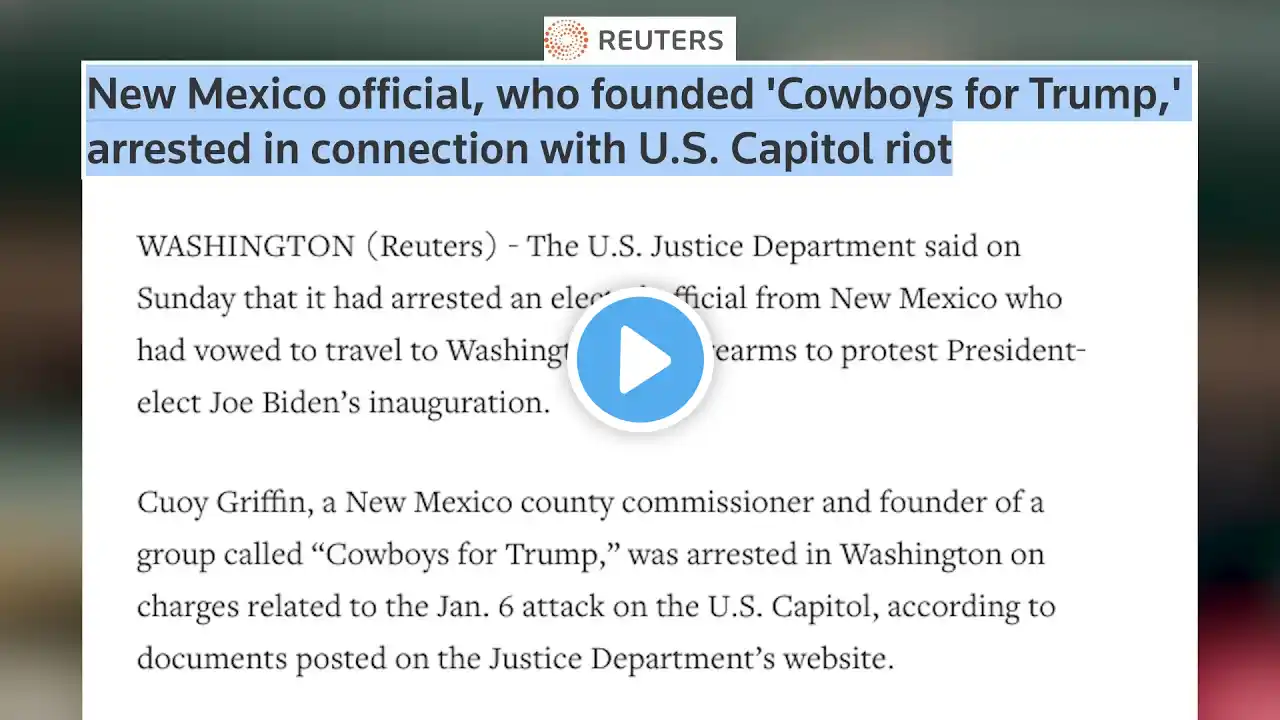Click the phrase 'Joe Biden's inauguration'
This screenshot has width=1280, height=720.
pos(380,402)
